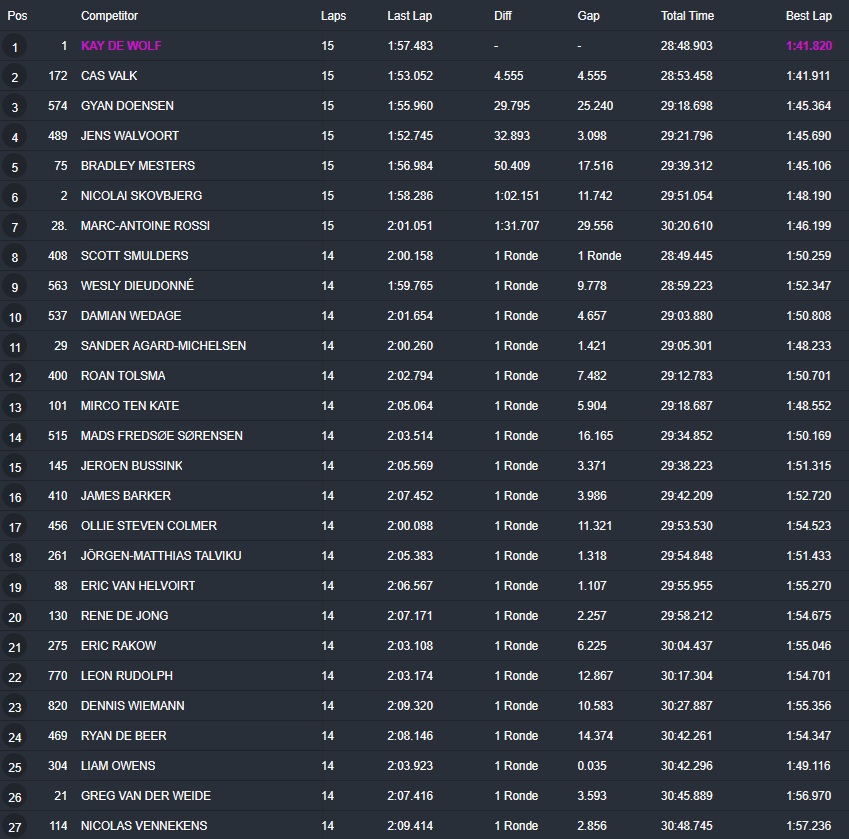Click the position 1 circle badge
This screenshot has width=849, height=839.
(x=15, y=47)
